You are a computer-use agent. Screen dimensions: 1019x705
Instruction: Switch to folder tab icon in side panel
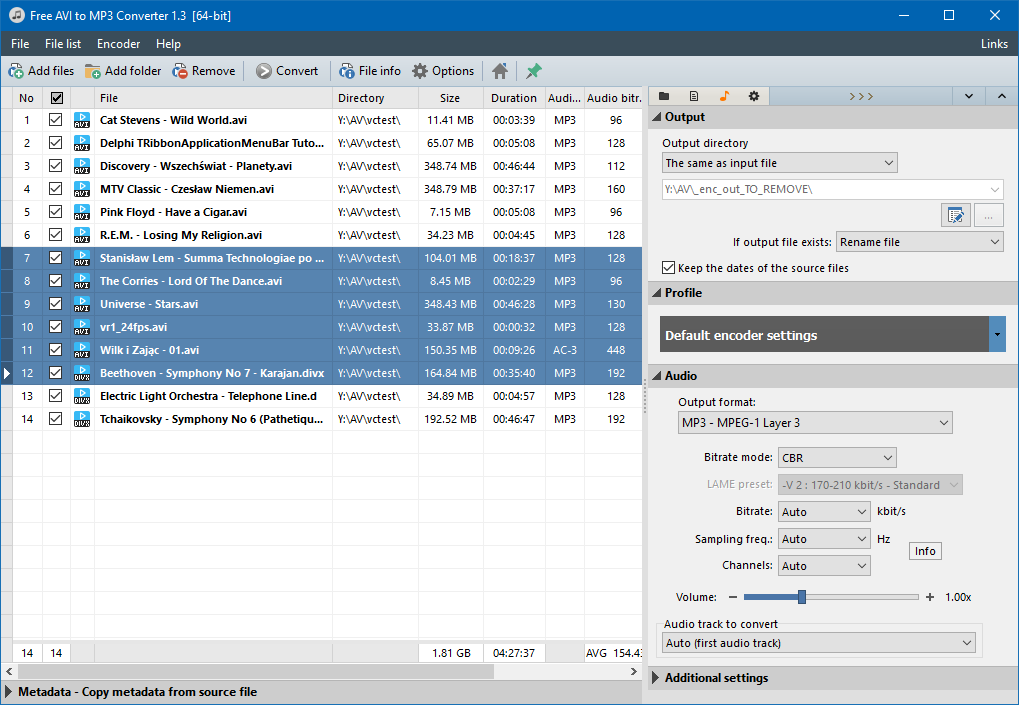pyautogui.click(x=664, y=96)
